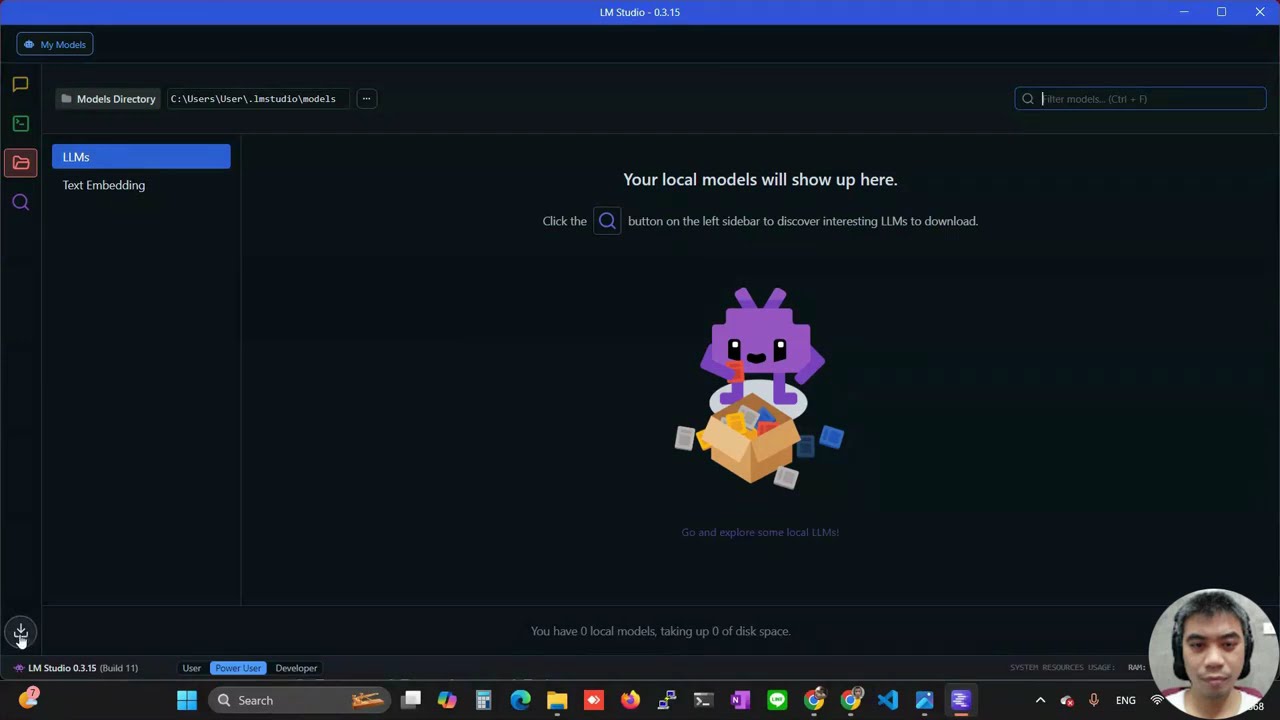Viewport: 1280px width, 720px height.
Task: Click the My Models header button
Action: click(55, 44)
